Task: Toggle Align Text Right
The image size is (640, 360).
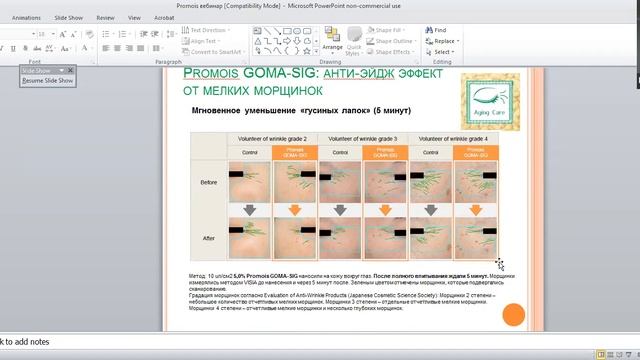Action: click(129, 48)
